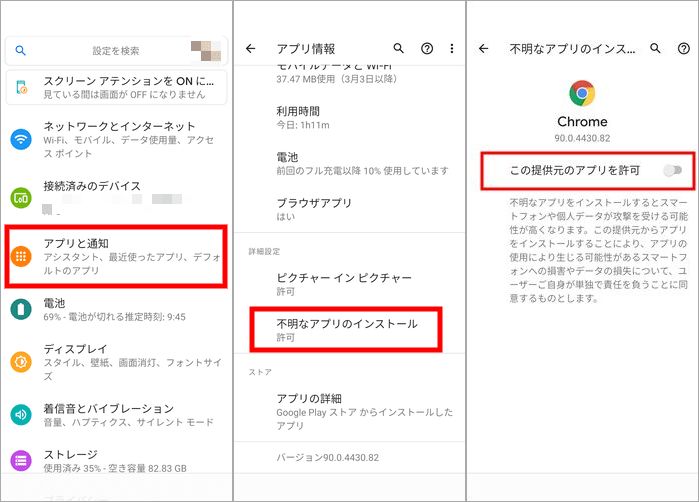Image resolution: width=699 pixels, height=502 pixels.
Task: Open 接続済みのデバイス settings
Action: 116,197
